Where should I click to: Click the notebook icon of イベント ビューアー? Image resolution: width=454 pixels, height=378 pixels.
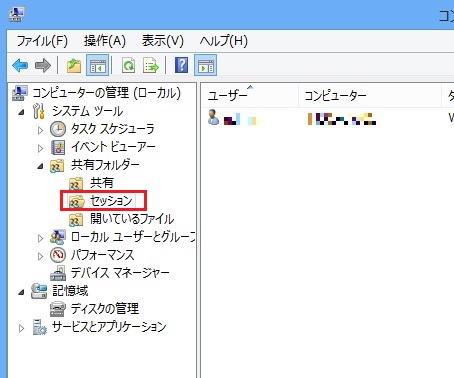[58, 147]
